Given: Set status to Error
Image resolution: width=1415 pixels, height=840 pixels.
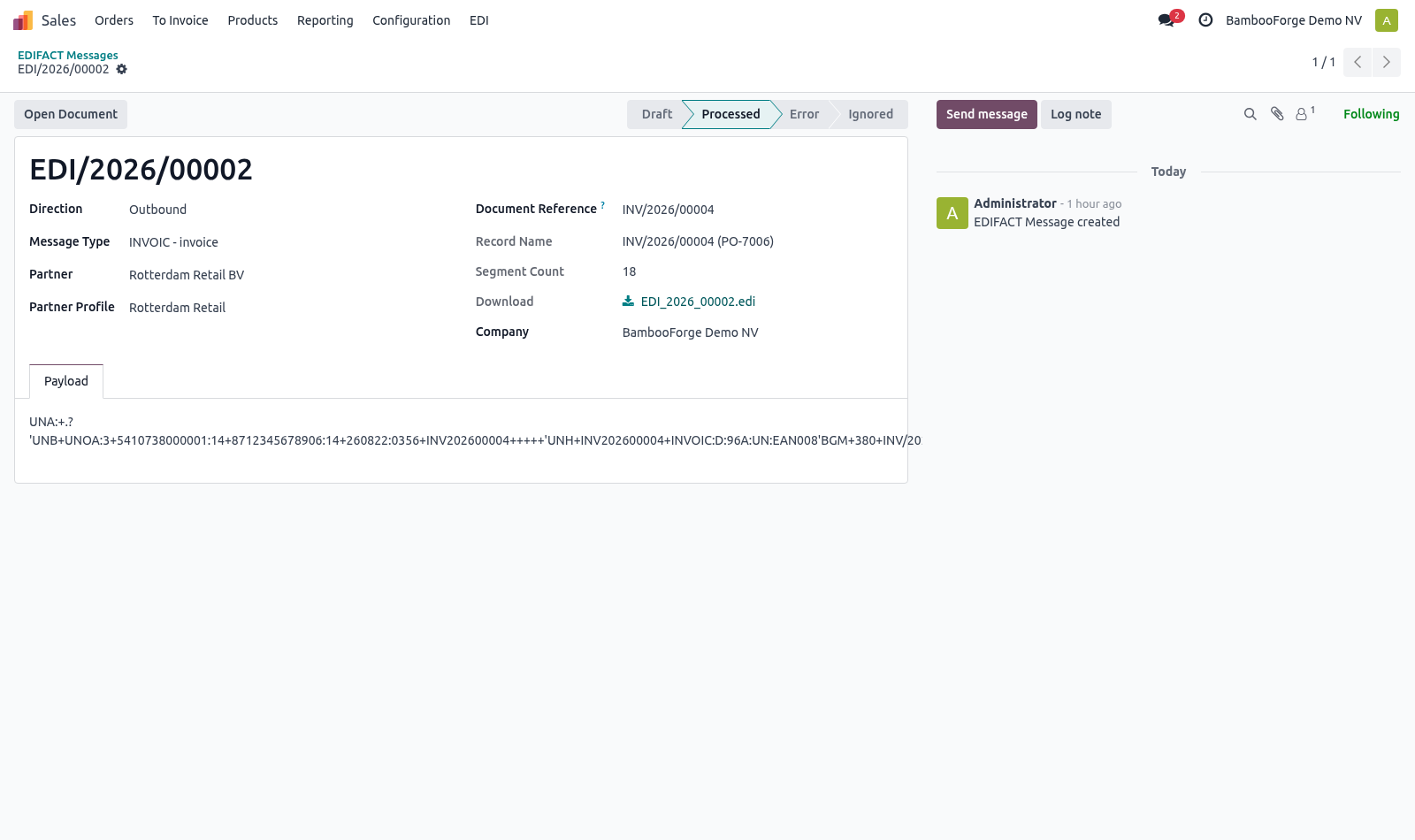Looking at the screenshot, I should pos(804,114).
